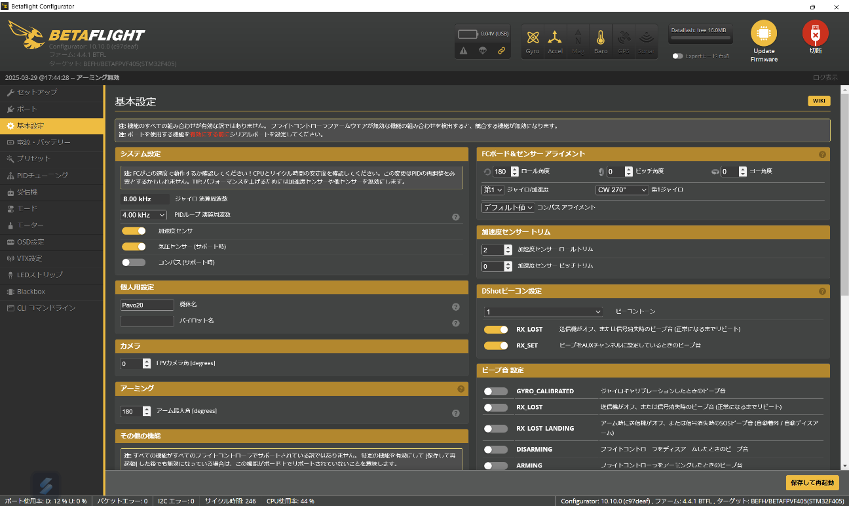Open the 4.00 kHz PID loop dropdown
Screen dimensions: 850x506
[x=144, y=214]
